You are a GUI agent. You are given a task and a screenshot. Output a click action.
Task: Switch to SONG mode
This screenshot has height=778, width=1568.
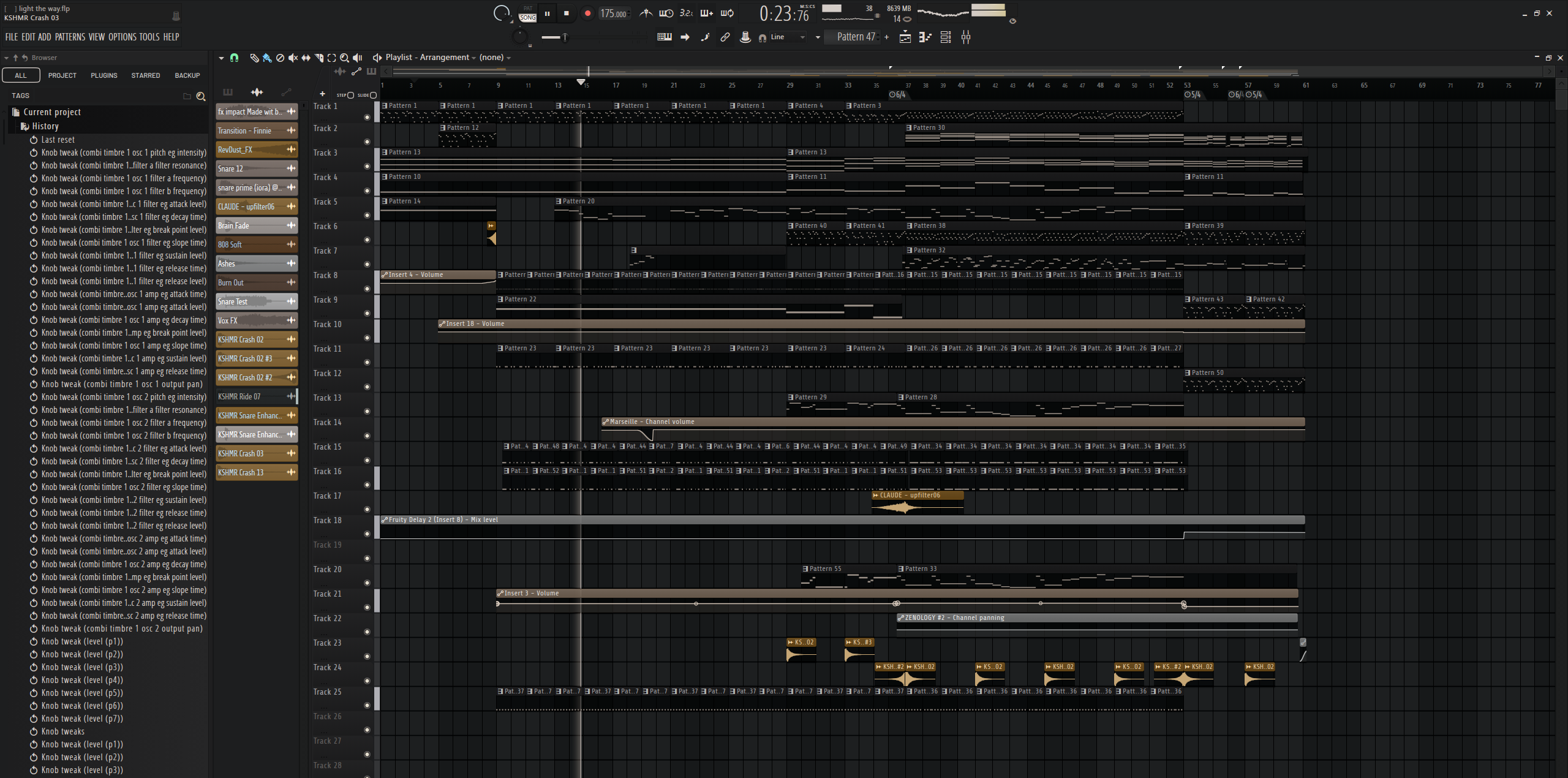[527, 18]
